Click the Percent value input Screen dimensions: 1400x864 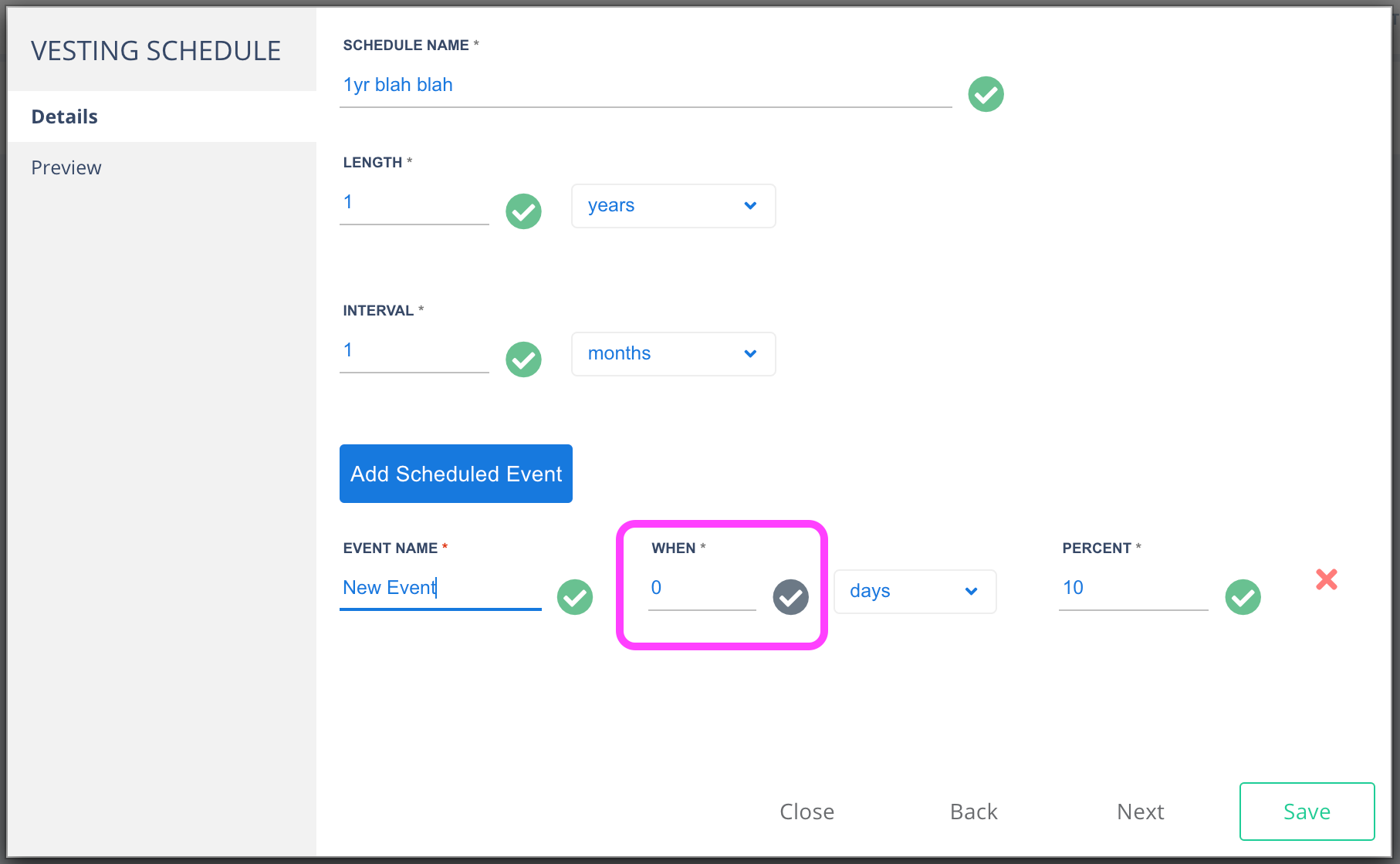click(1134, 589)
